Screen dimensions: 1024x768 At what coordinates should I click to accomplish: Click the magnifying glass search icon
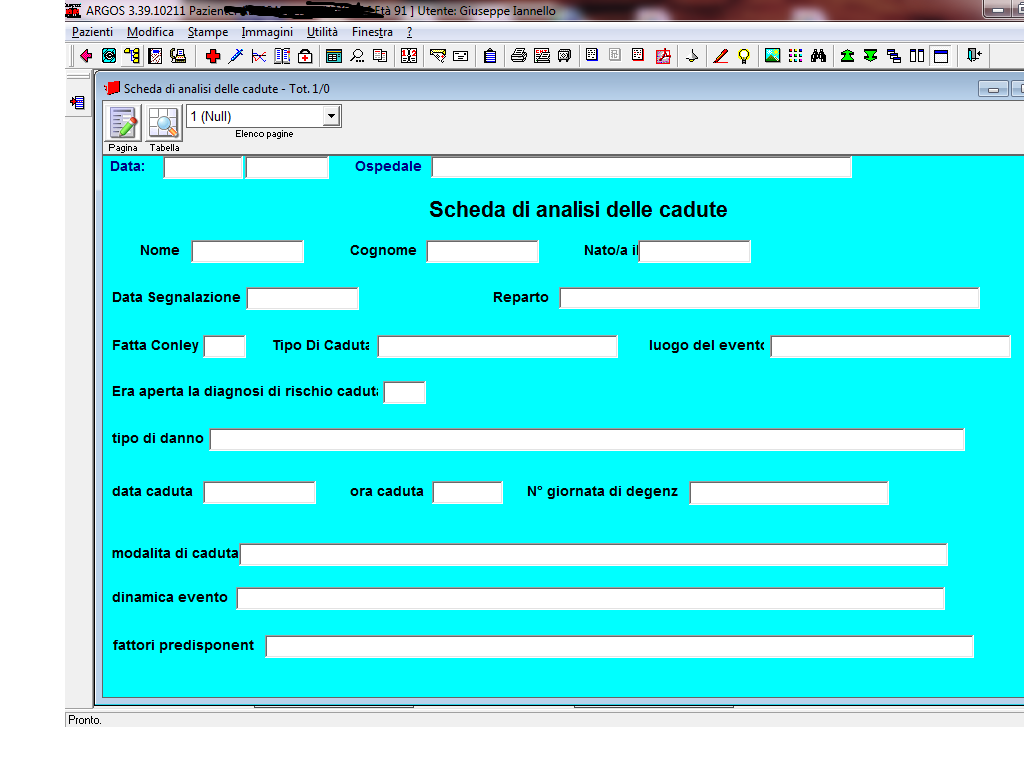[356, 56]
